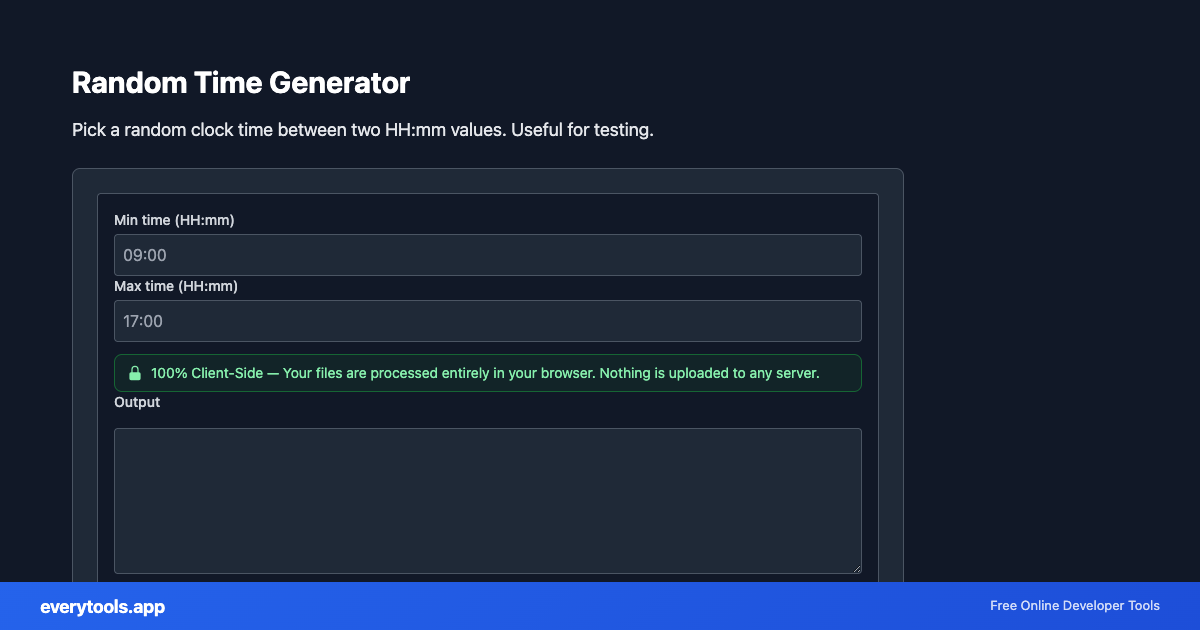Click the inner form panel
The image size is (1200, 630).
pos(487,205)
